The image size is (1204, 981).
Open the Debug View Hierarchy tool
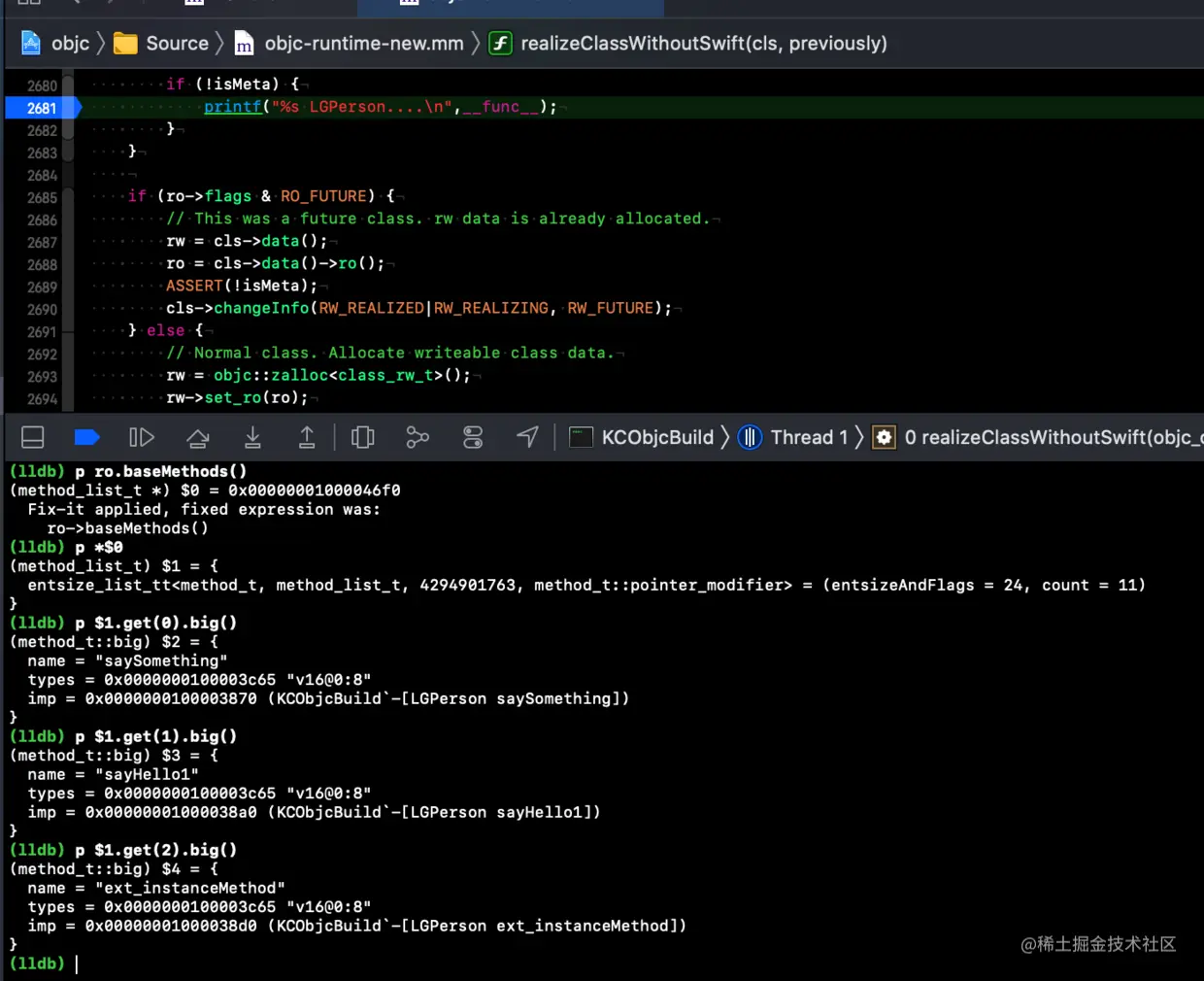click(x=363, y=437)
